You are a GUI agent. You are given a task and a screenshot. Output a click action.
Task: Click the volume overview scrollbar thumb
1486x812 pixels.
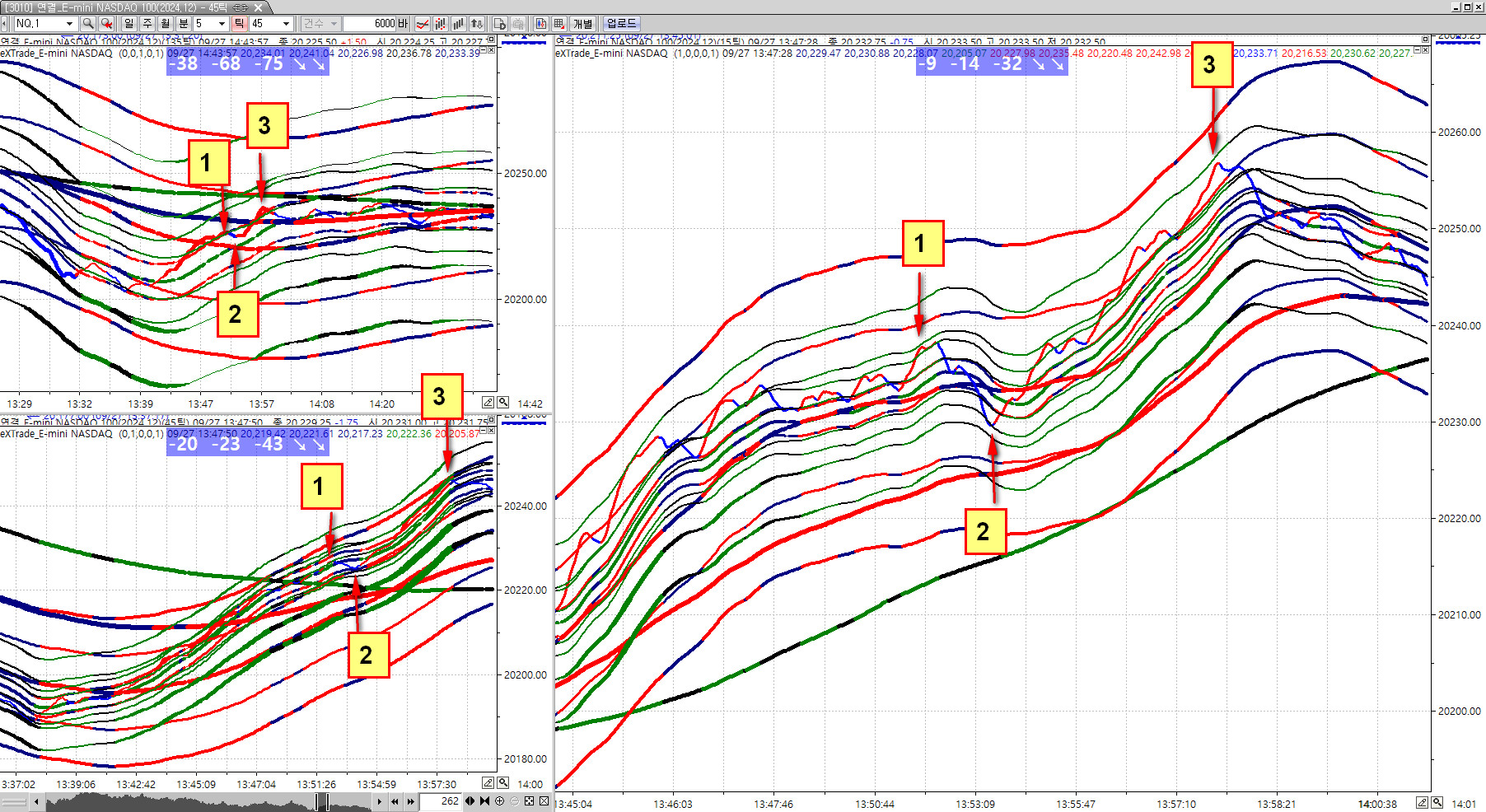click(323, 801)
